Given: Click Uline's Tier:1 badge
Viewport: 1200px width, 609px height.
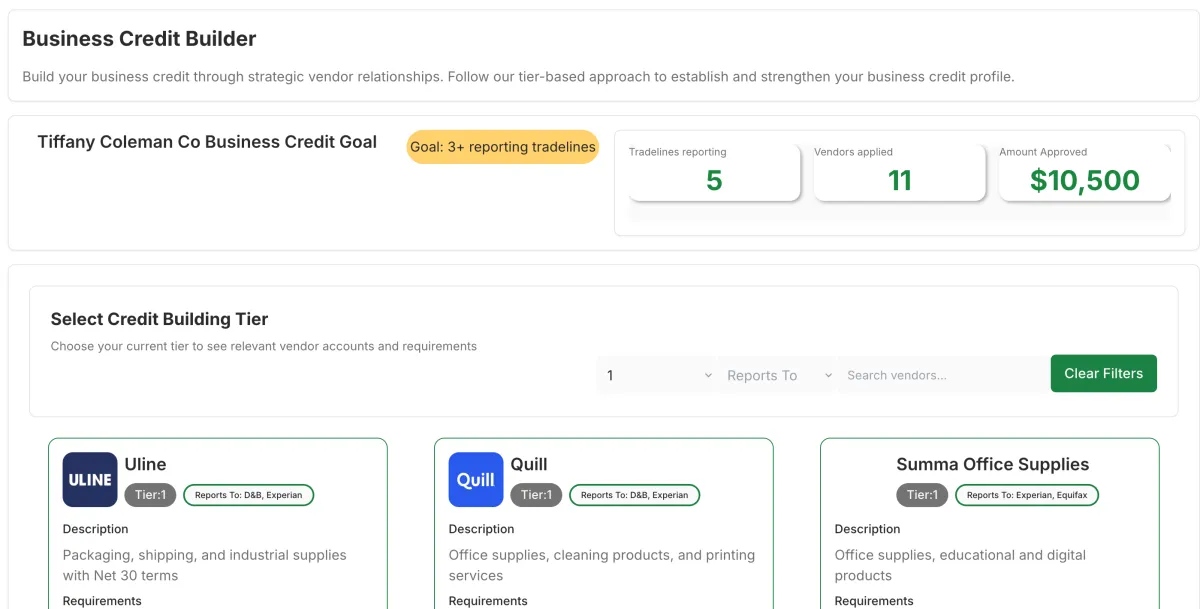Looking at the screenshot, I should [150, 495].
